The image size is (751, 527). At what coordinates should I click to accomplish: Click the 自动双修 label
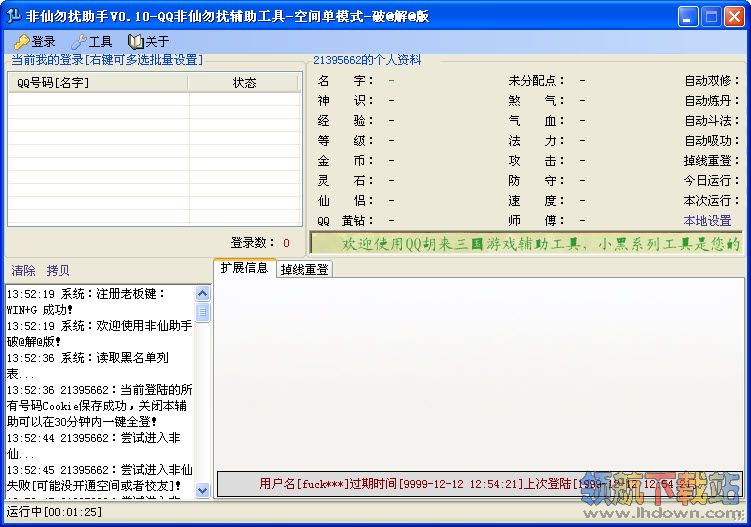coord(712,80)
